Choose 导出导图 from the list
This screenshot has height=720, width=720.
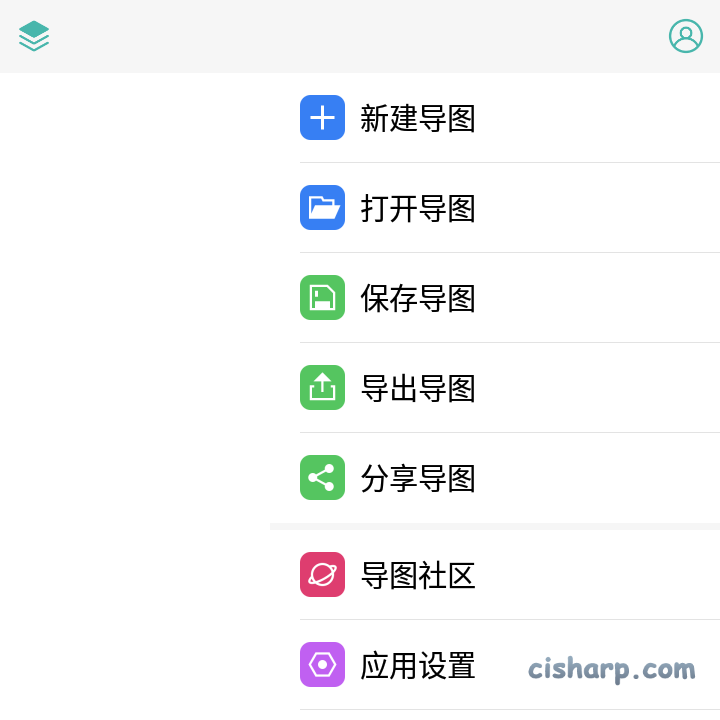(418, 389)
